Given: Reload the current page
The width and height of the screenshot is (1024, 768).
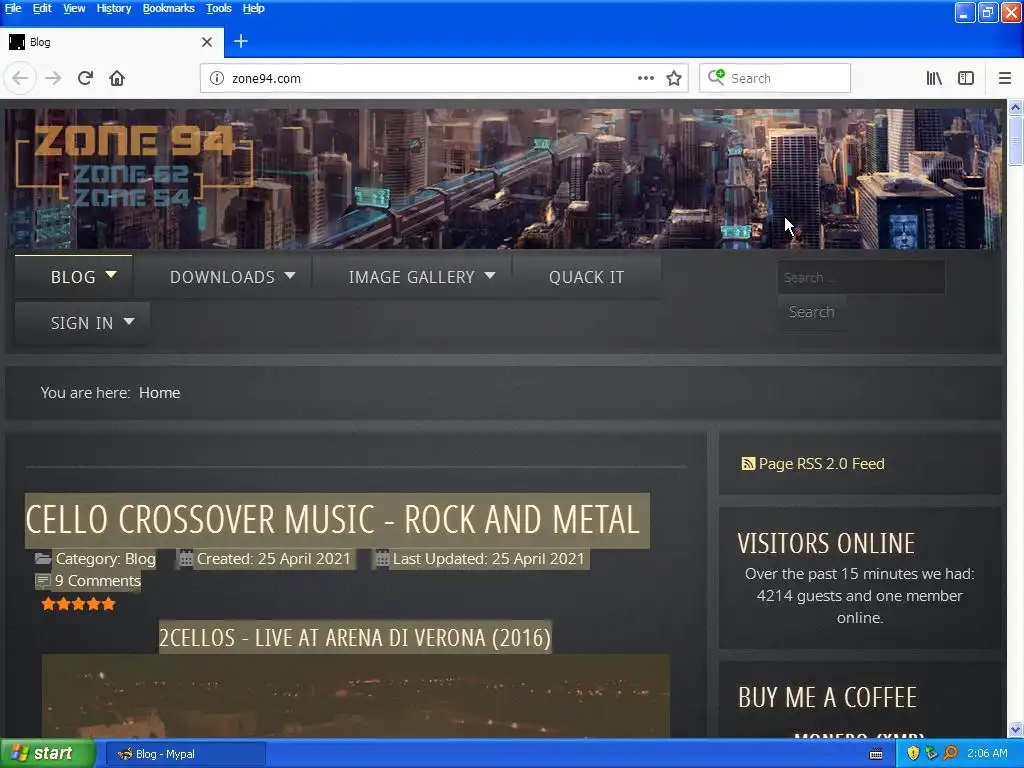Looking at the screenshot, I should 85,78.
